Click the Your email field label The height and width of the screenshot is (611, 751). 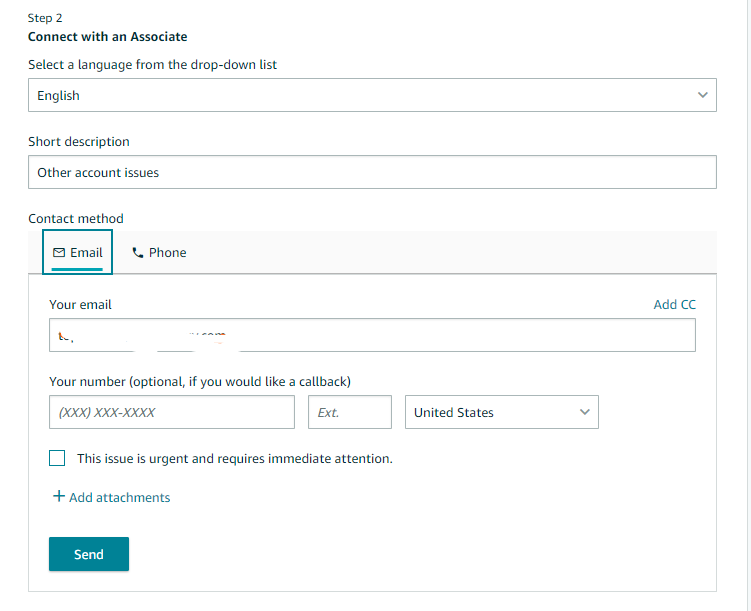(x=80, y=304)
